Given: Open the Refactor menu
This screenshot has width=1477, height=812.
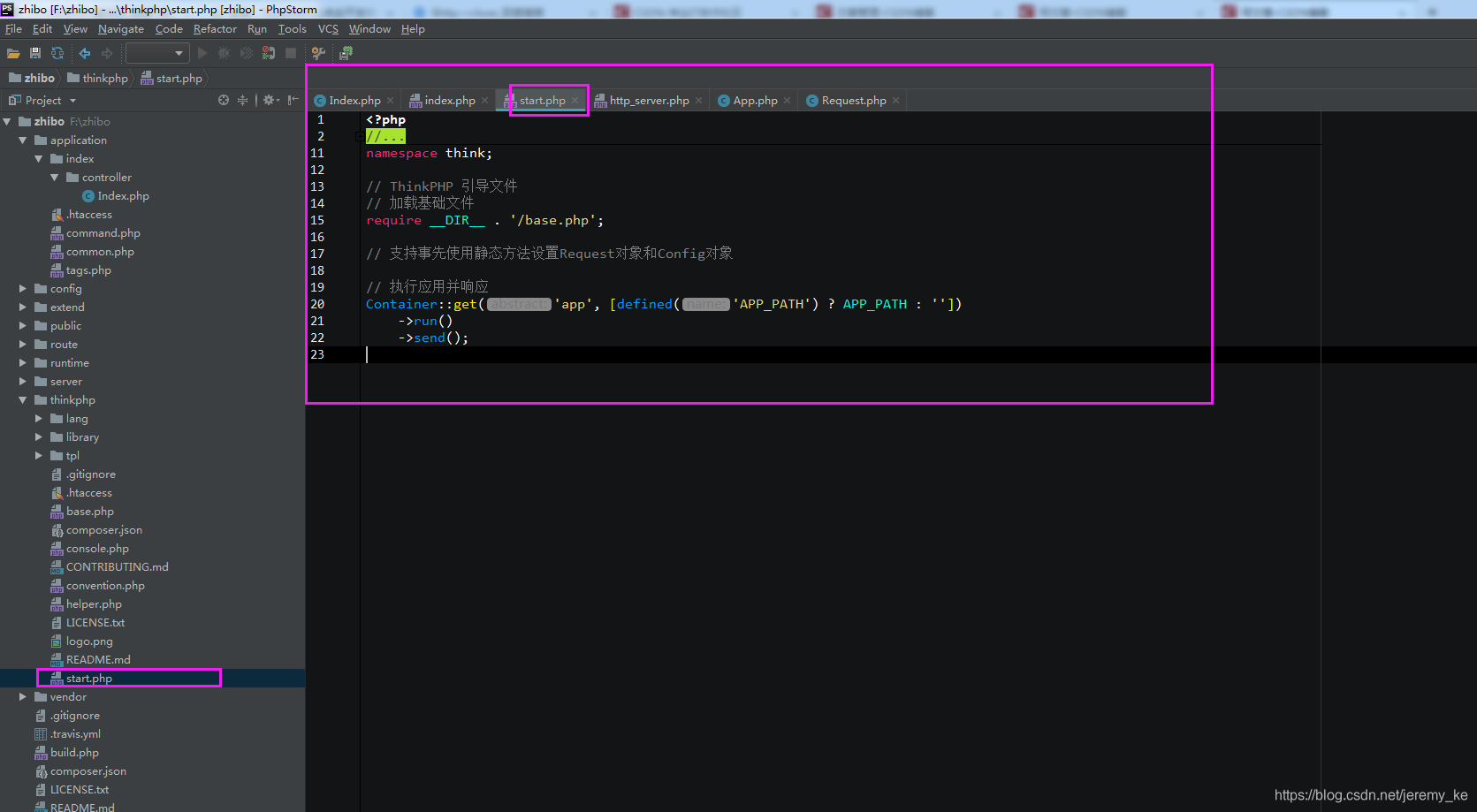Looking at the screenshot, I should click(215, 29).
